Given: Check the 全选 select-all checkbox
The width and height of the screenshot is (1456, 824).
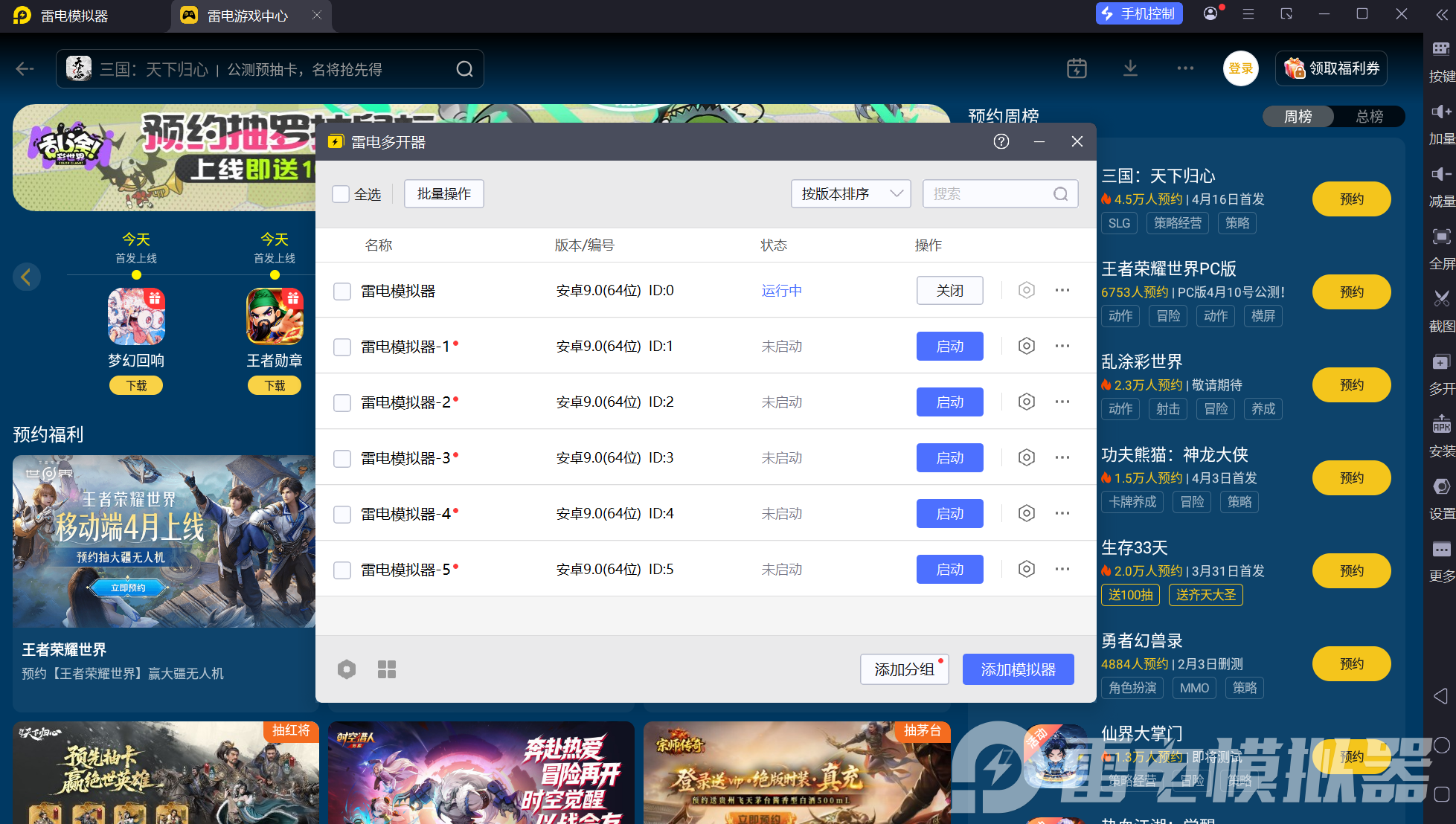Looking at the screenshot, I should point(341,194).
